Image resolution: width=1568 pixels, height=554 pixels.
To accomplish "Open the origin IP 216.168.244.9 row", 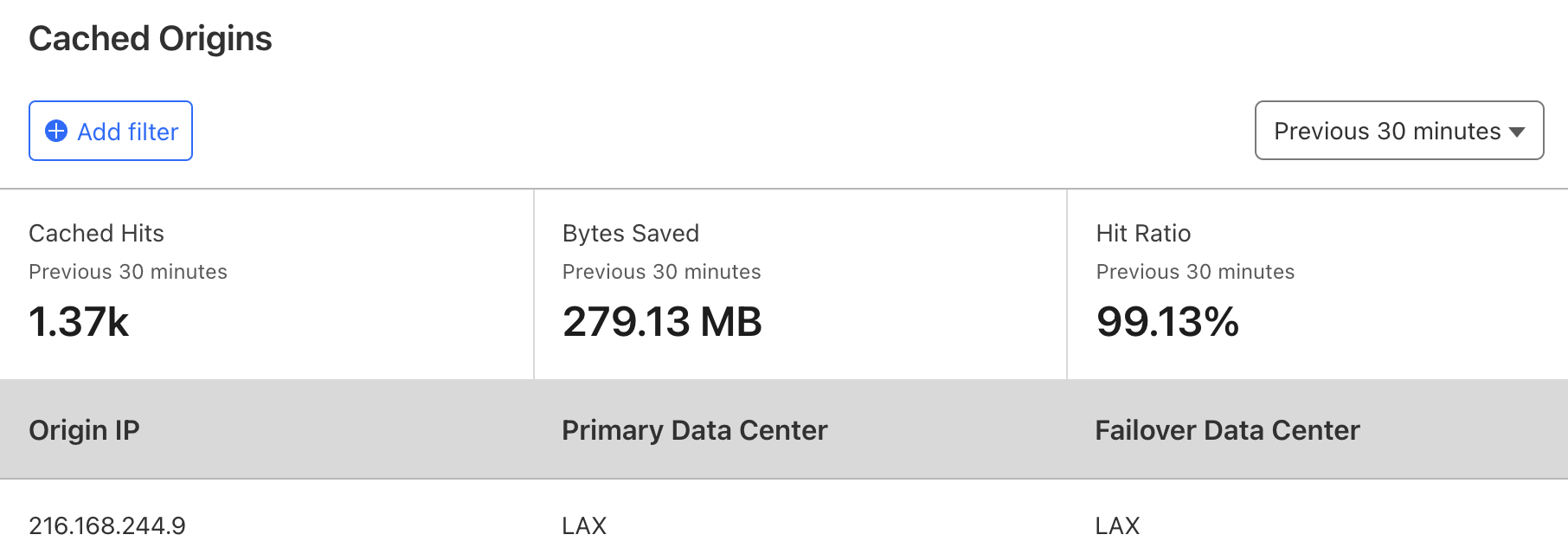I will pyautogui.click(x=107, y=525).
